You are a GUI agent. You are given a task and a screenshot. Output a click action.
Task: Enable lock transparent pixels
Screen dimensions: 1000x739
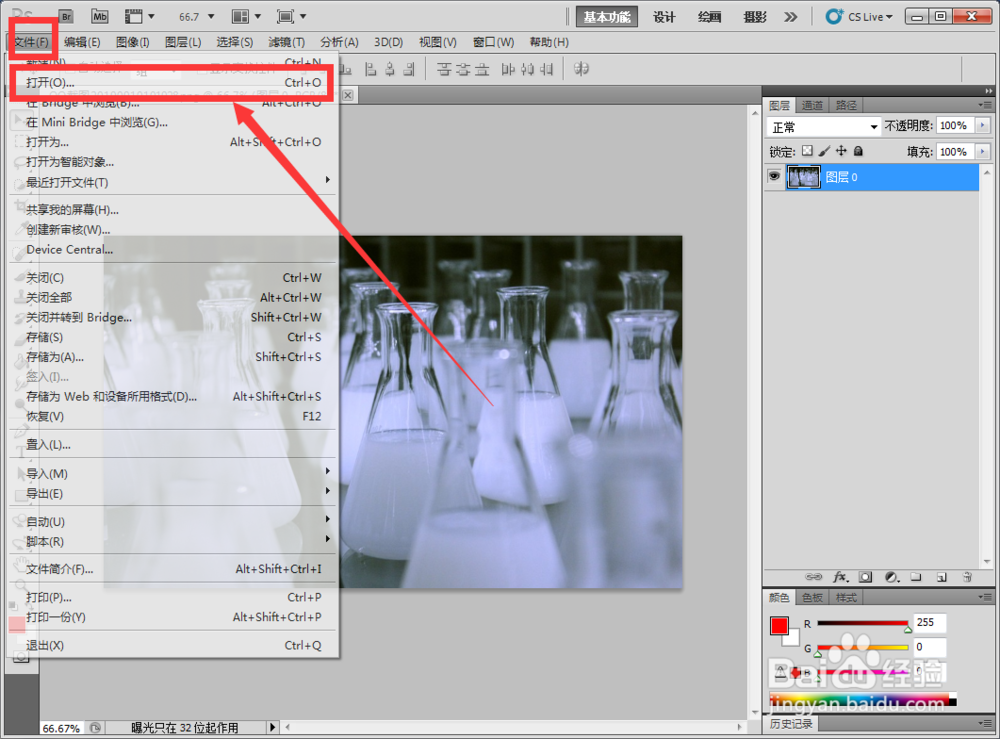805,151
